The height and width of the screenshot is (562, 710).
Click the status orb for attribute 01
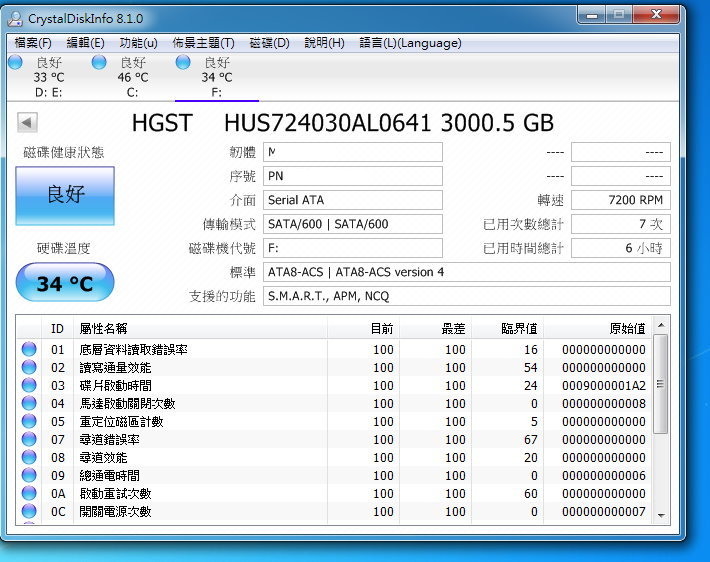coord(29,349)
